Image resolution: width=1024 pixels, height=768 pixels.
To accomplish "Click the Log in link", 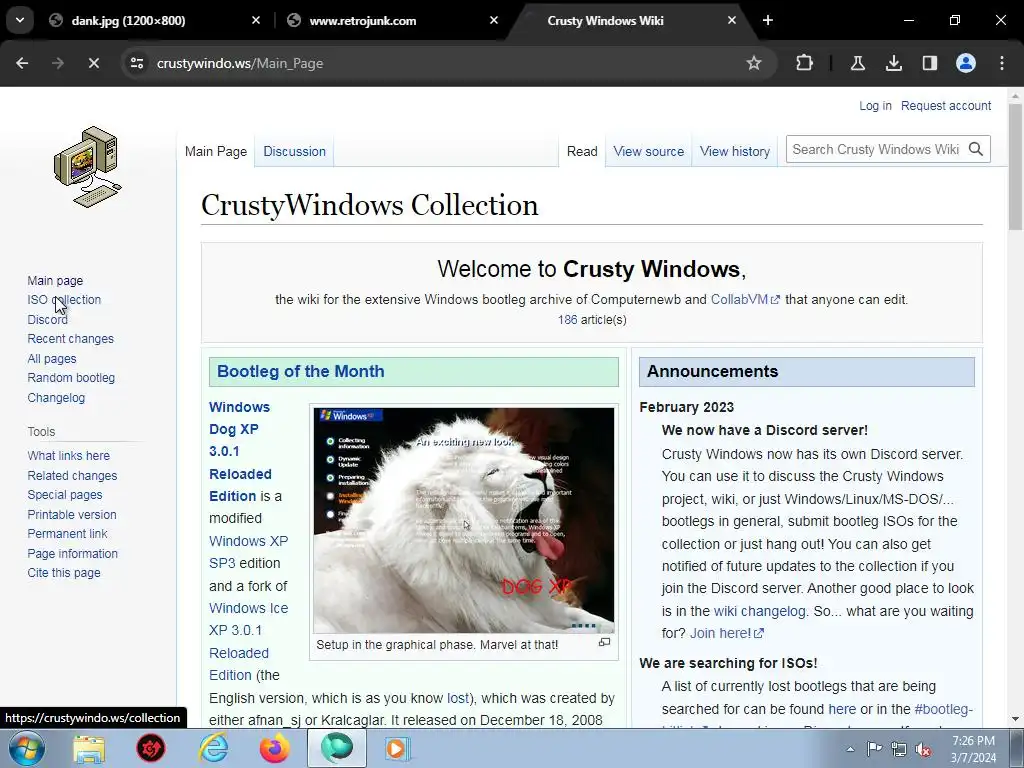I will 875,106.
